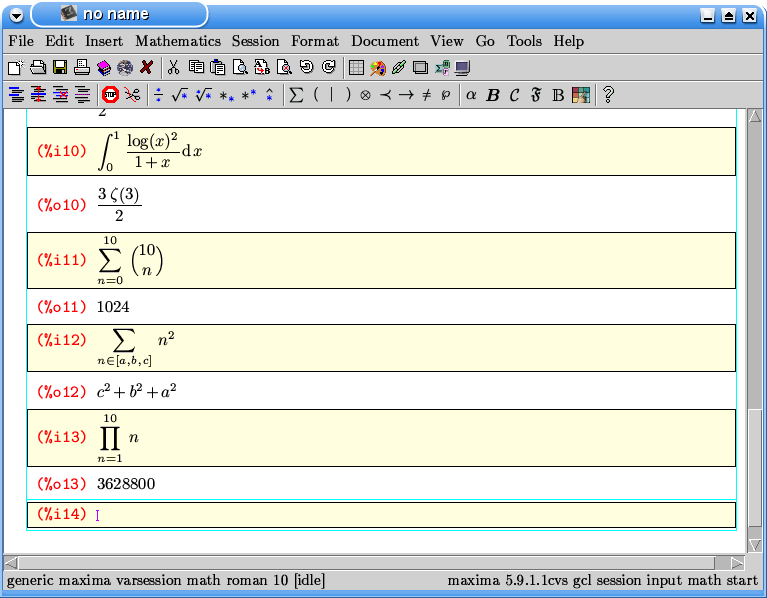
Task: Insert a fraction with the fraction icon
Action: click(x=158, y=94)
